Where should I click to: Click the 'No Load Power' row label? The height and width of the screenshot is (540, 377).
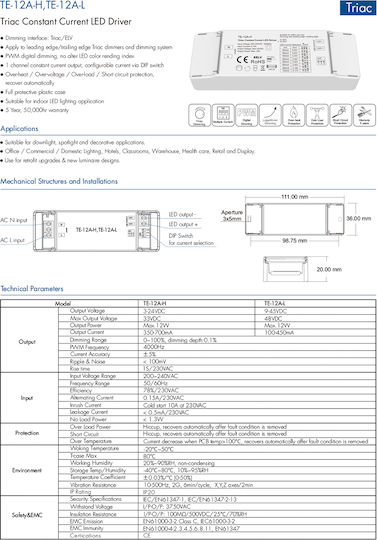coord(88,419)
